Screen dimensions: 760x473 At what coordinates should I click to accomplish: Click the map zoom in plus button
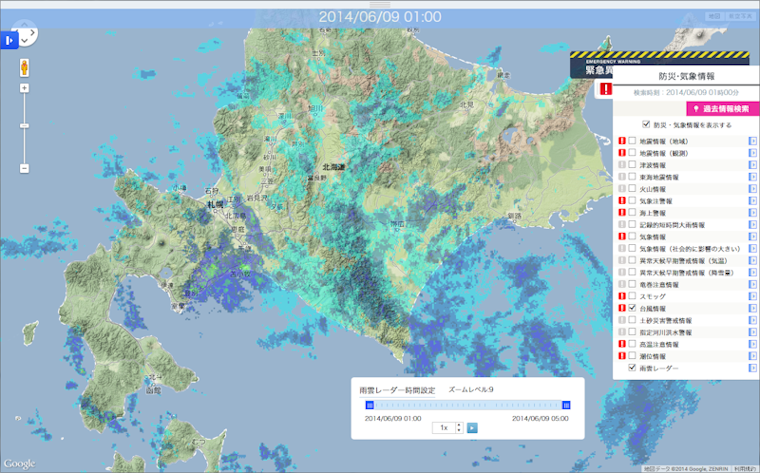(x=24, y=88)
